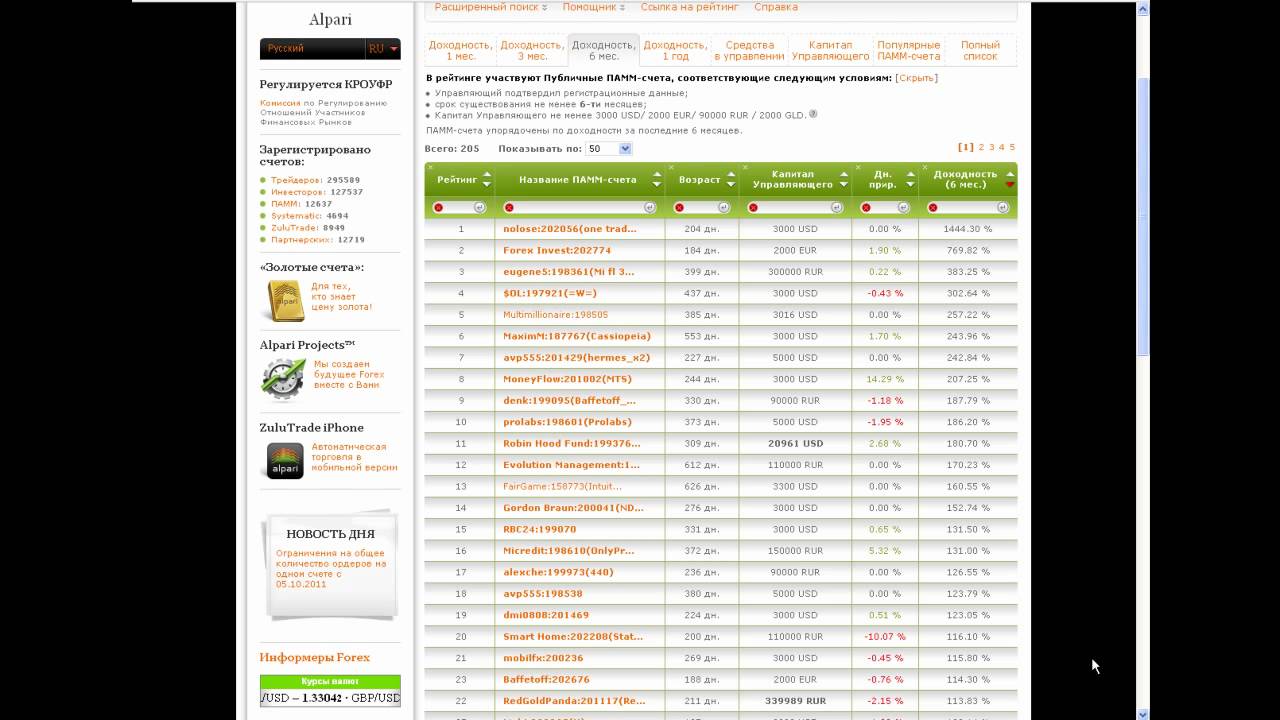The height and width of the screenshot is (720, 1280).
Task: Click the page scrollbar up arrow
Action: tap(1144, 8)
